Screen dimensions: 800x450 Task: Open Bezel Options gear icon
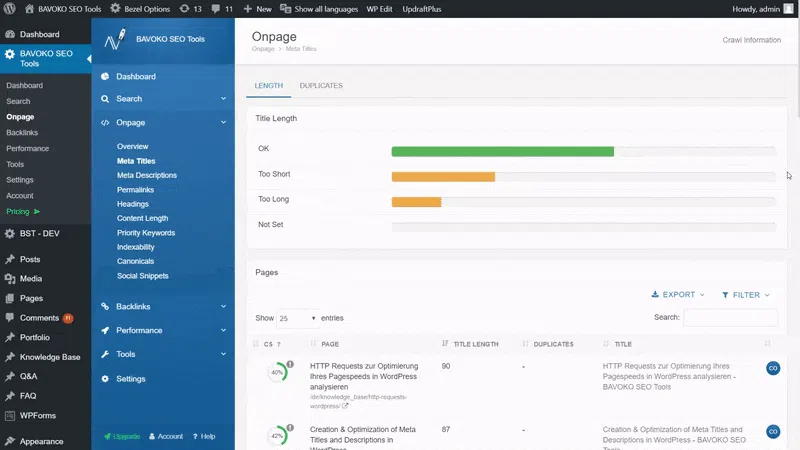[115, 9]
